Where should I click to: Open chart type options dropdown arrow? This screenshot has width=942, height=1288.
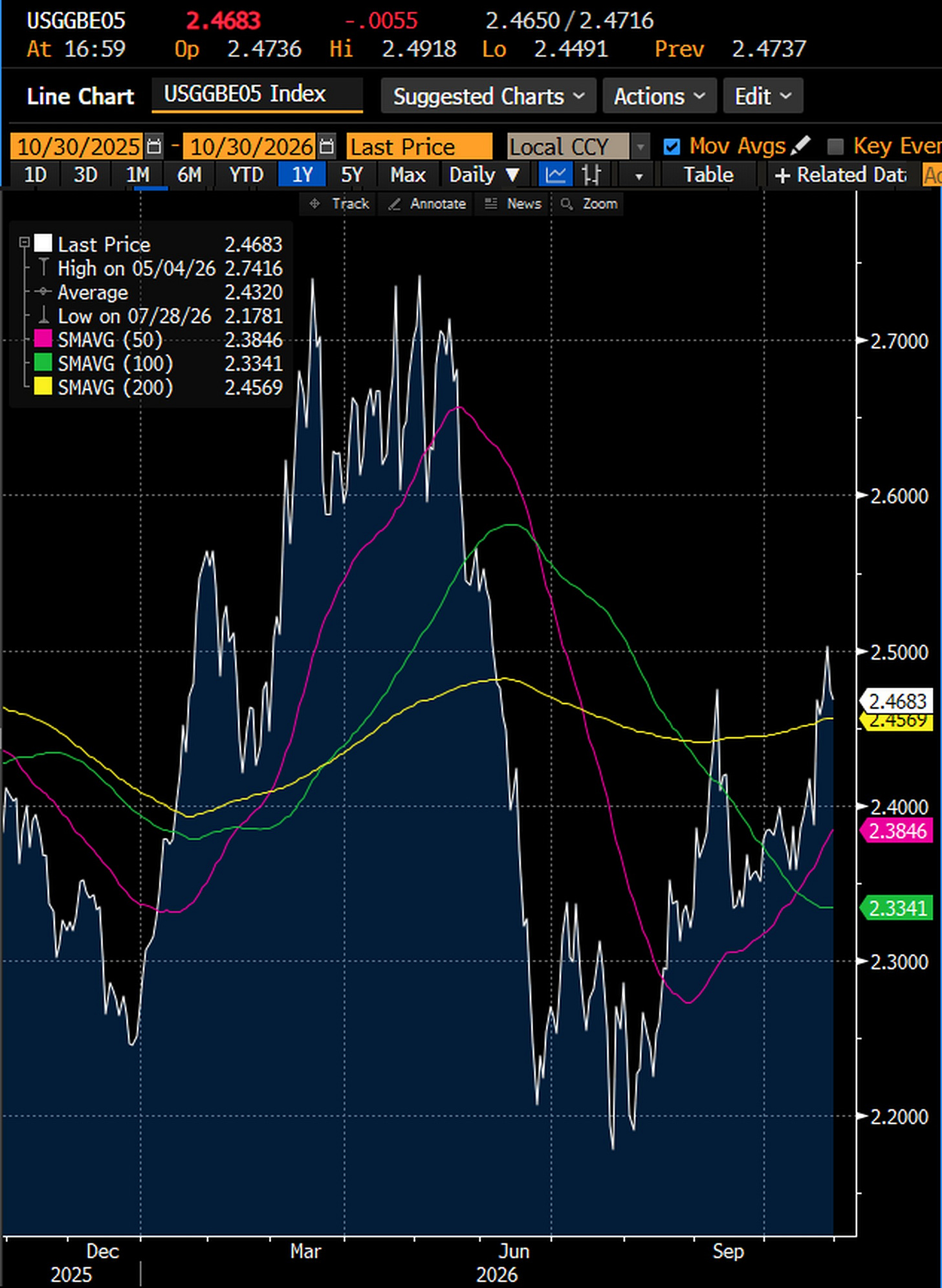639,175
